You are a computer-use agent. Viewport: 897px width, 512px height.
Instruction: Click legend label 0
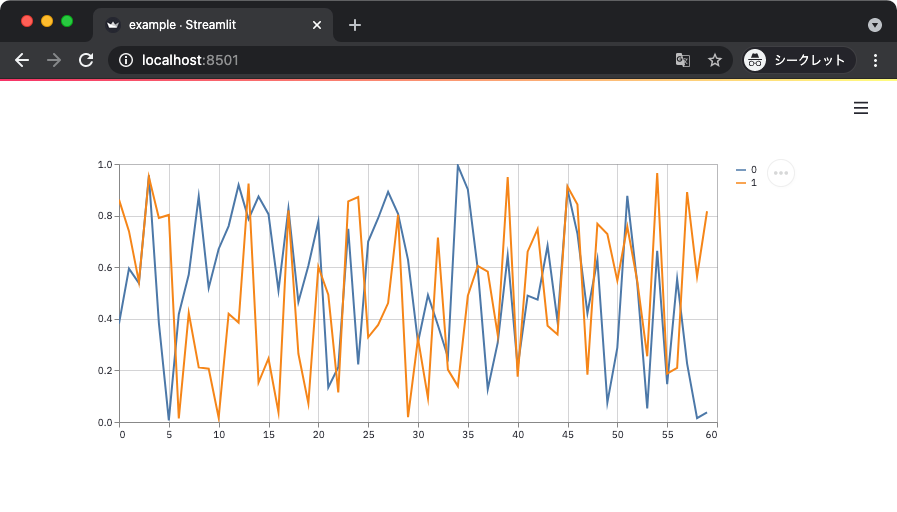[753, 170]
